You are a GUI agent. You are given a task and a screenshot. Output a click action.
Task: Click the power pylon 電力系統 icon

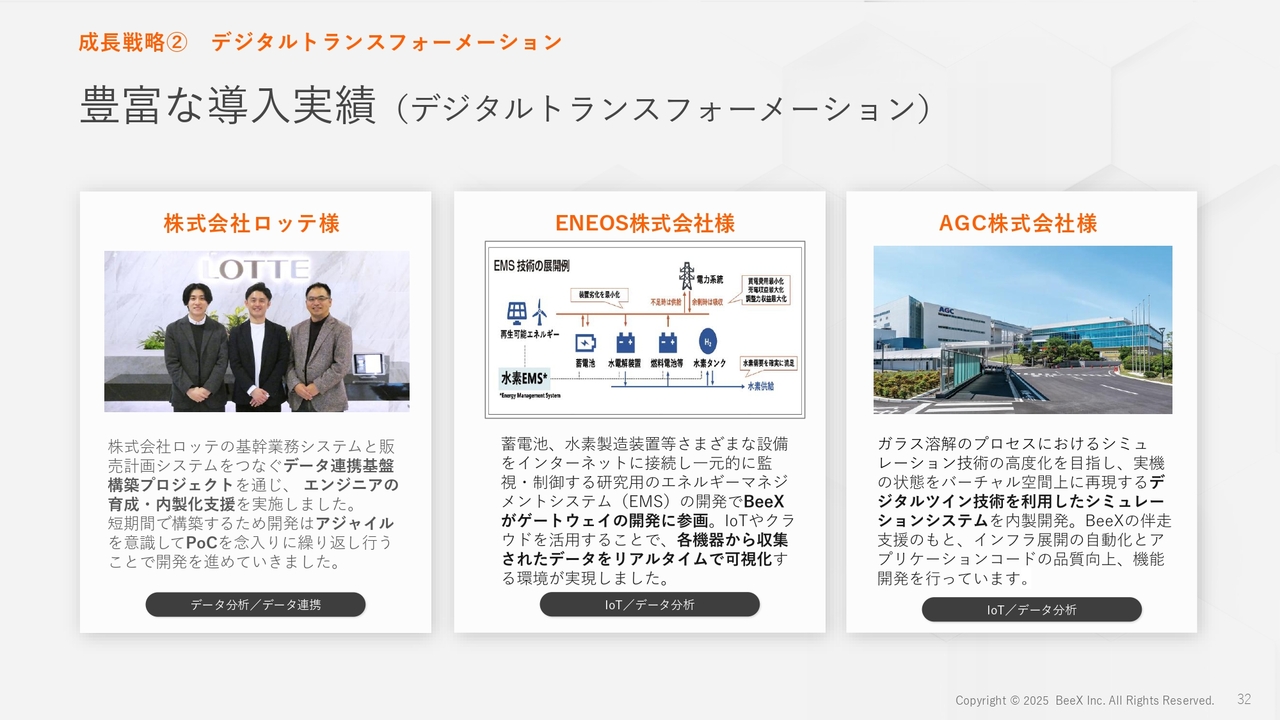point(687,276)
